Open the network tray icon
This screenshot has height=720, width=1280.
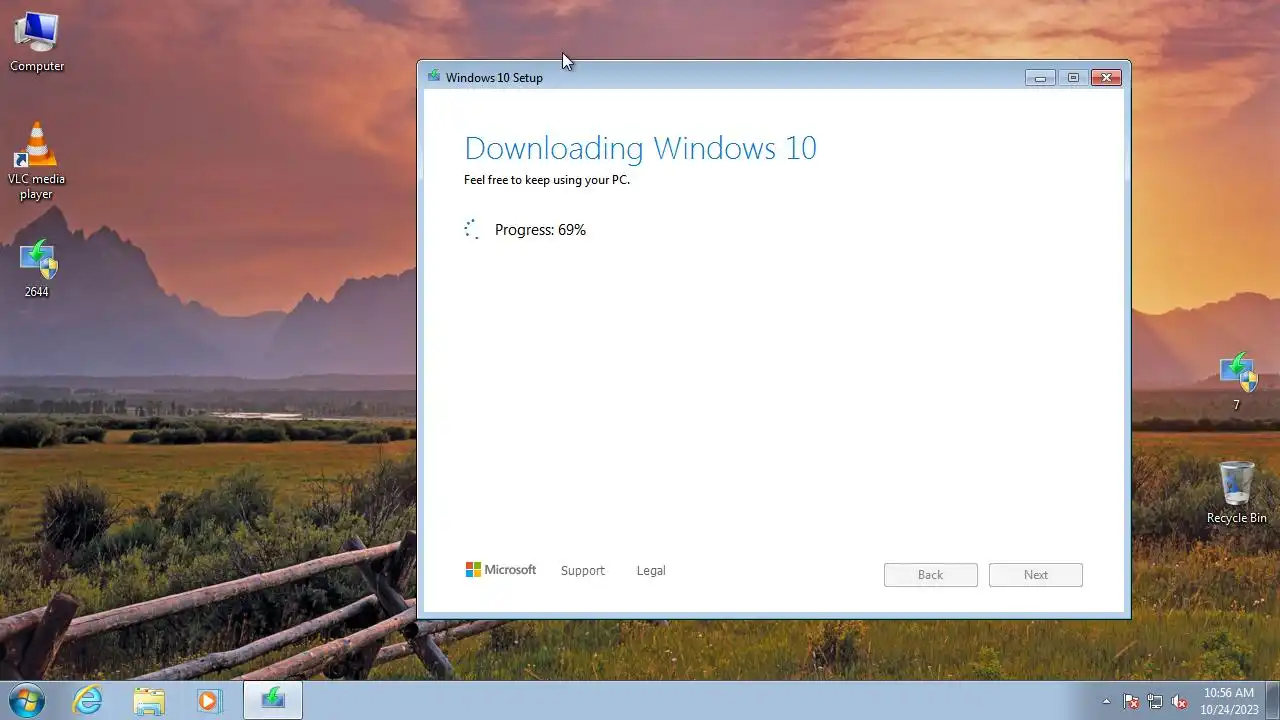click(1155, 701)
